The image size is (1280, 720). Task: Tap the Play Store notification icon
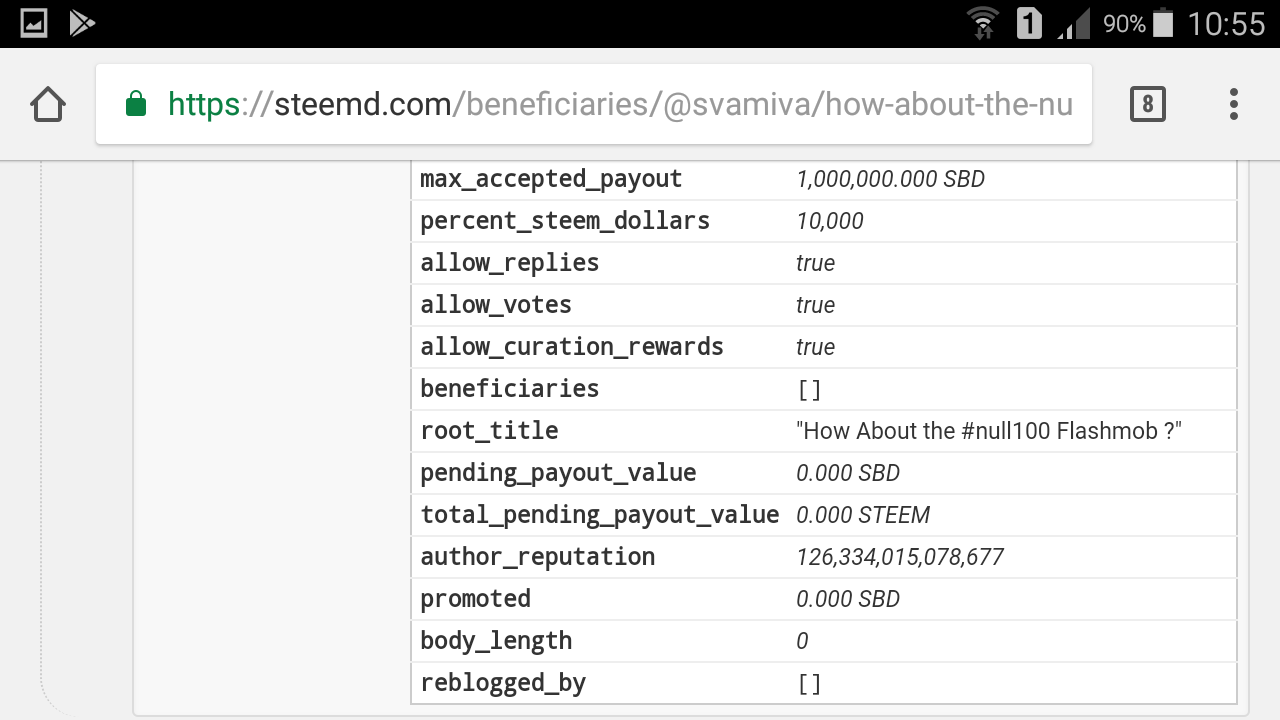(82, 23)
